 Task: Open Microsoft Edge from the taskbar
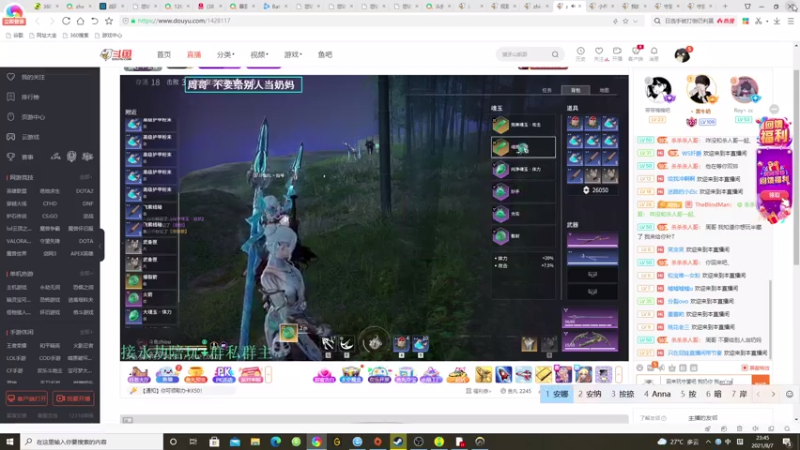click(276, 441)
